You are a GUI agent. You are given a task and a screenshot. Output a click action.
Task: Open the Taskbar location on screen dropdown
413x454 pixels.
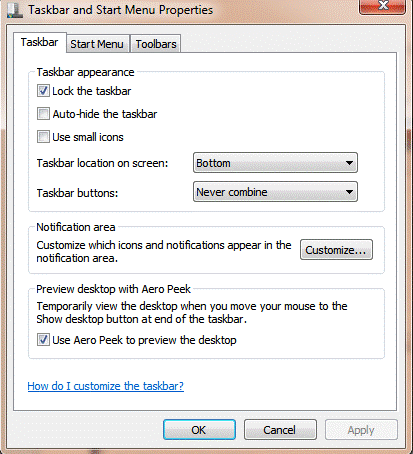coord(275,163)
